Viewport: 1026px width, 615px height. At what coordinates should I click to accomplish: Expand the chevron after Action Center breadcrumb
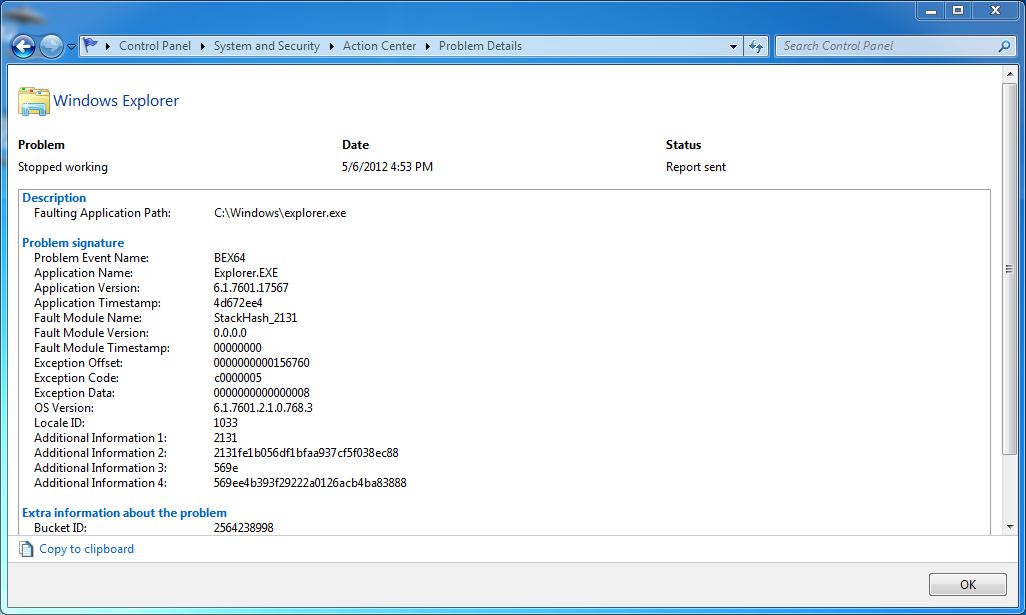point(428,46)
